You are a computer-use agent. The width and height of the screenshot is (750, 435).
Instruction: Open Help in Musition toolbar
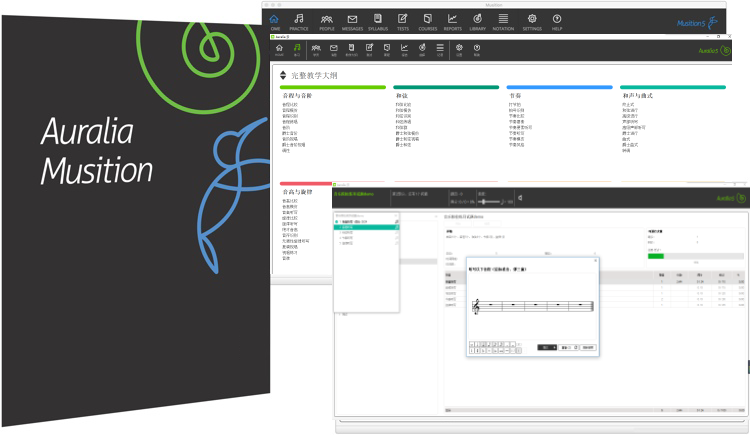click(557, 22)
